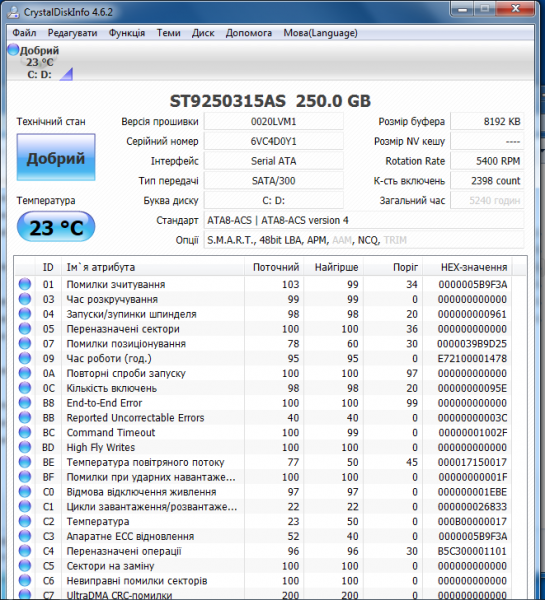Click the blue Добрий health status button

56,157
